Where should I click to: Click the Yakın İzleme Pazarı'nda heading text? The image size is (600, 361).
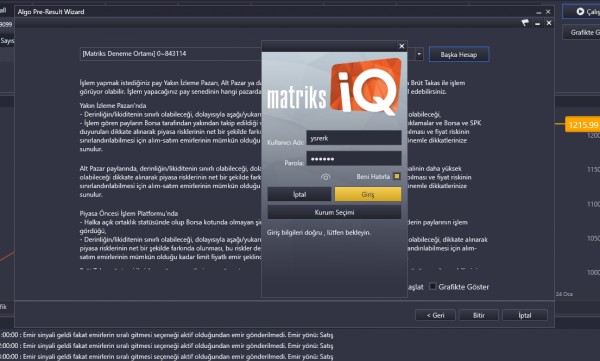pyautogui.click(x=113, y=105)
